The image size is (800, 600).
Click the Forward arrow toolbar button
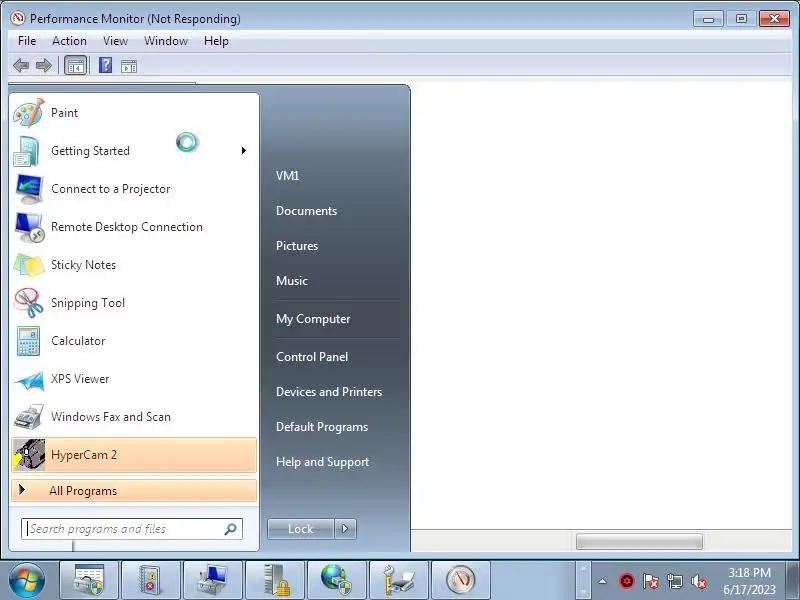tap(44, 65)
